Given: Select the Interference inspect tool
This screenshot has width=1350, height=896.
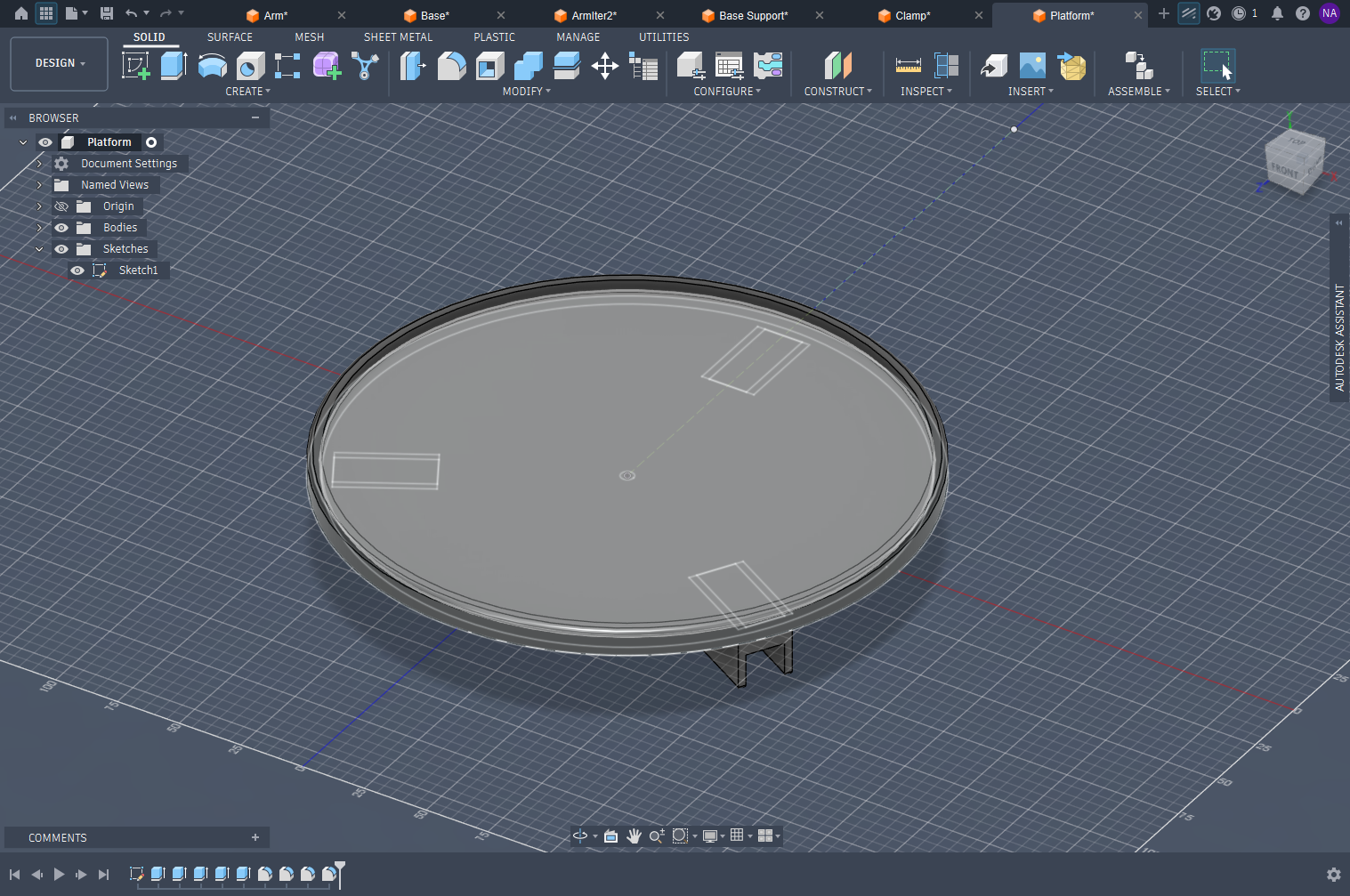Looking at the screenshot, I should [x=947, y=66].
